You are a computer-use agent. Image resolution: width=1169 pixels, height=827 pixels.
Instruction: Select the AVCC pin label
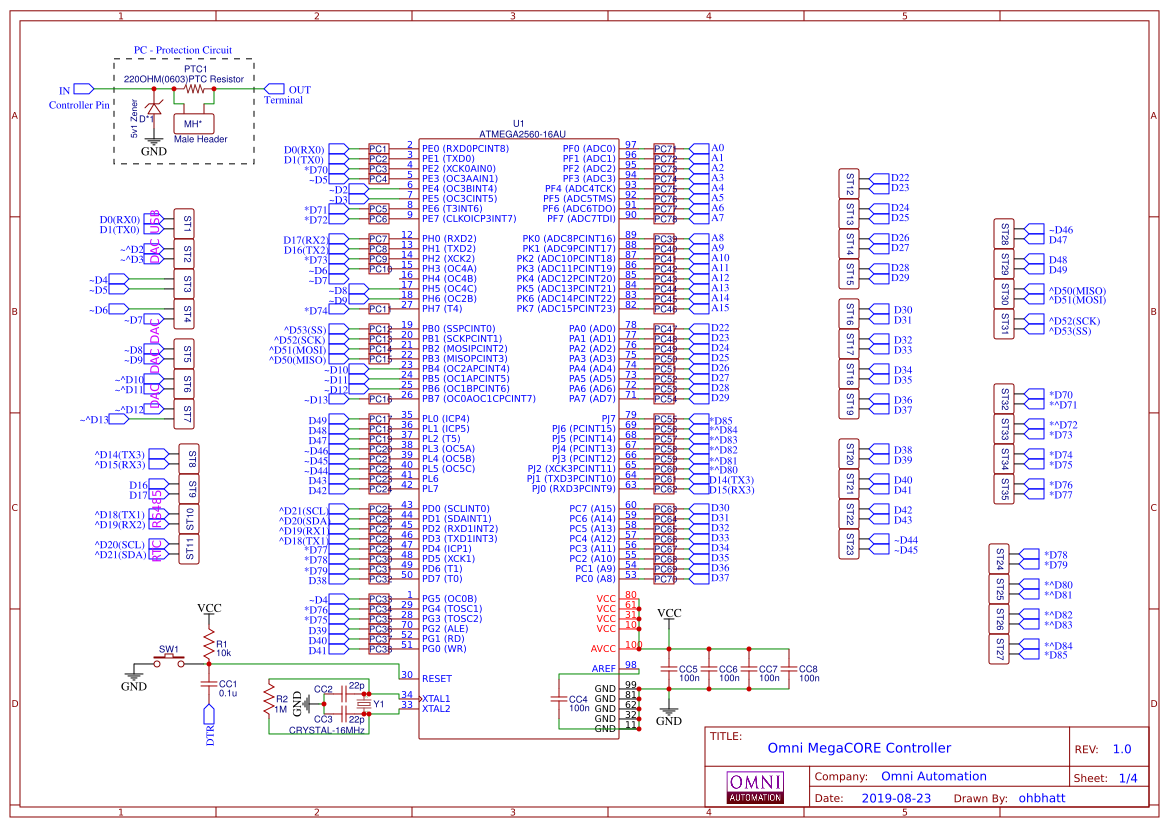click(604, 649)
